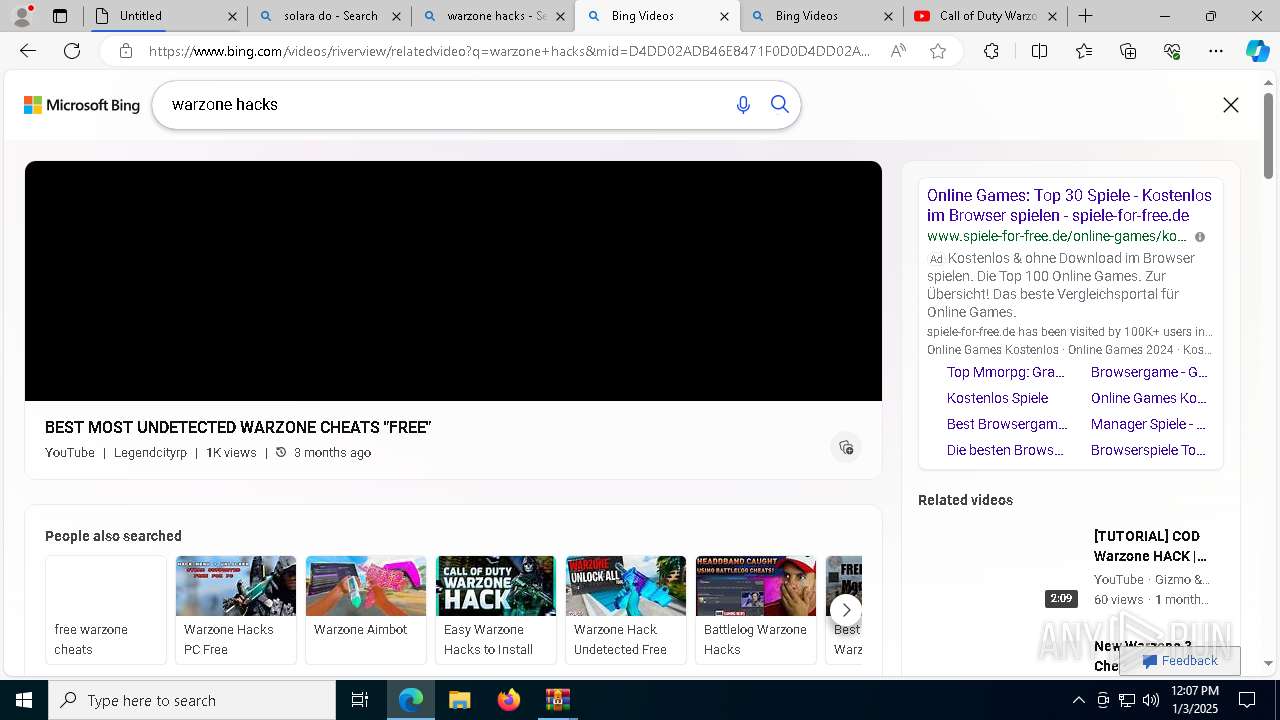Click the black video player area
The height and width of the screenshot is (720, 1280).
tap(453, 281)
